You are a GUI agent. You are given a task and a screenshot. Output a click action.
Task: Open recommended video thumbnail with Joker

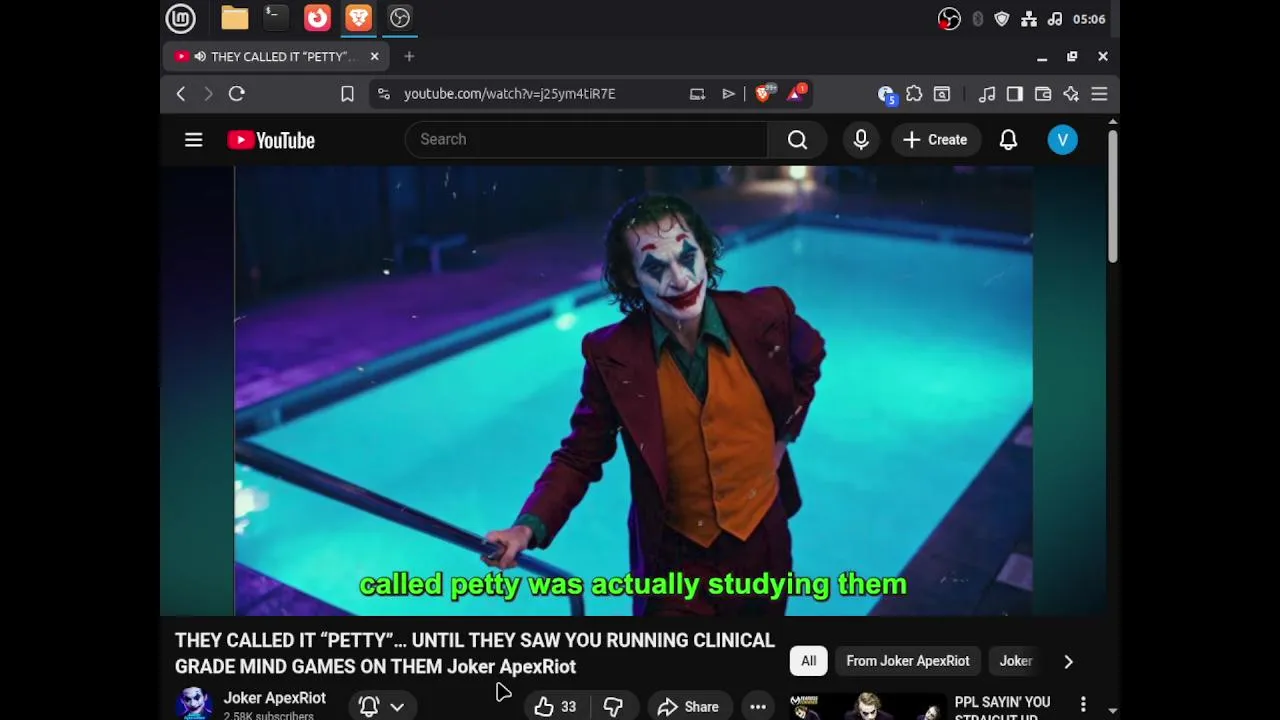point(867,706)
